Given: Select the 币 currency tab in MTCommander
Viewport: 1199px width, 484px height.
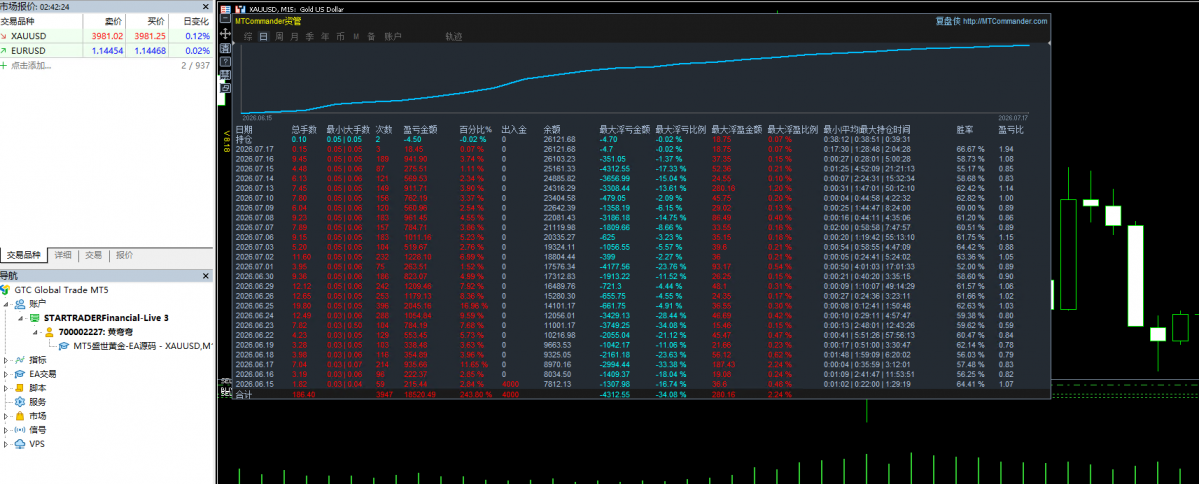Looking at the screenshot, I should [x=340, y=36].
